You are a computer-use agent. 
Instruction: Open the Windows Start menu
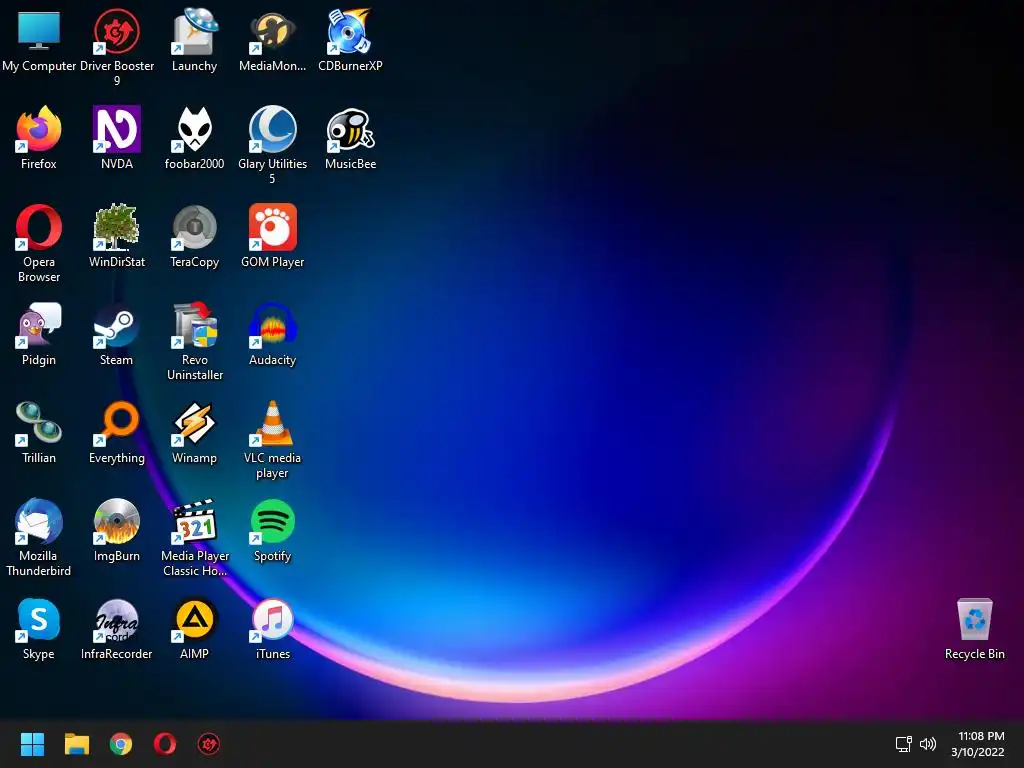click(32, 744)
